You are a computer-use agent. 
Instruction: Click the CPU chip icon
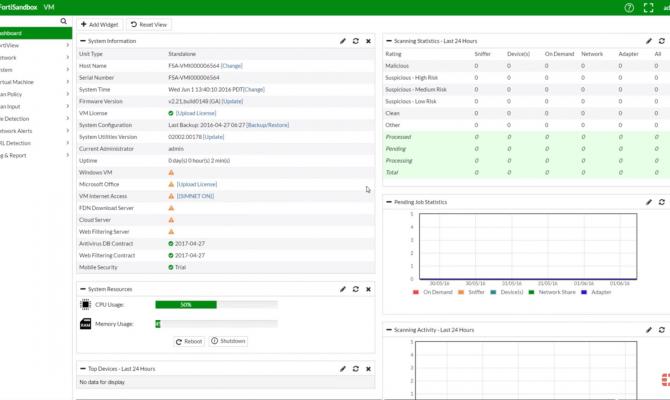(85, 304)
